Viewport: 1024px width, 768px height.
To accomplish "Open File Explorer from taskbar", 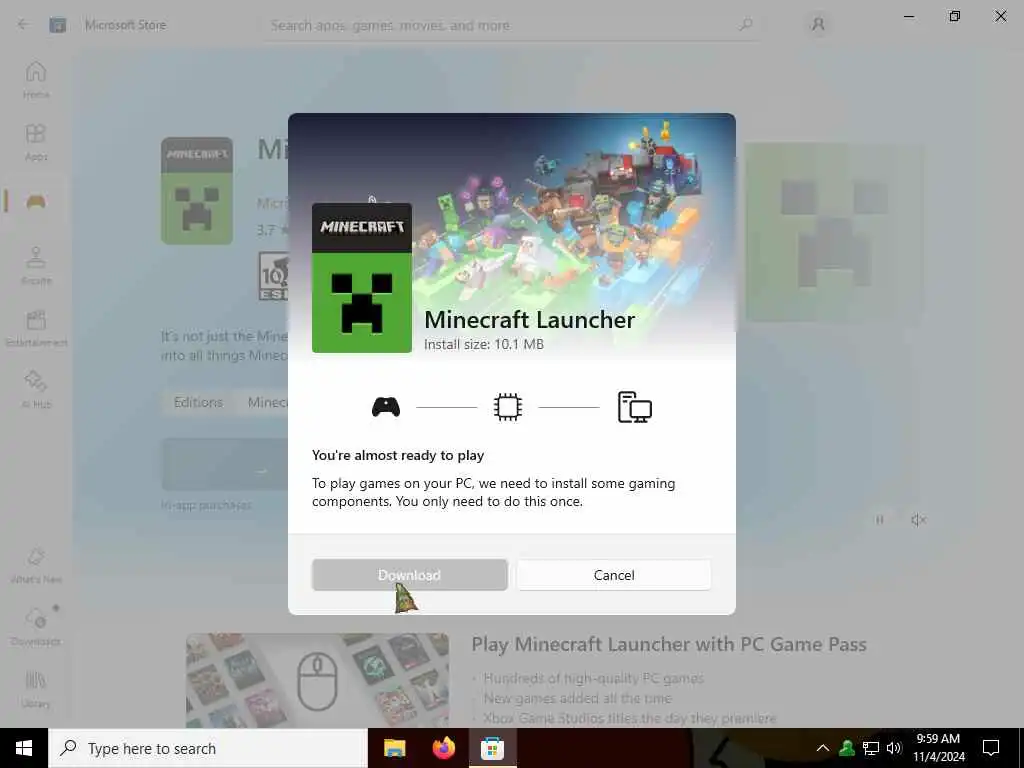I will coord(394,748).
